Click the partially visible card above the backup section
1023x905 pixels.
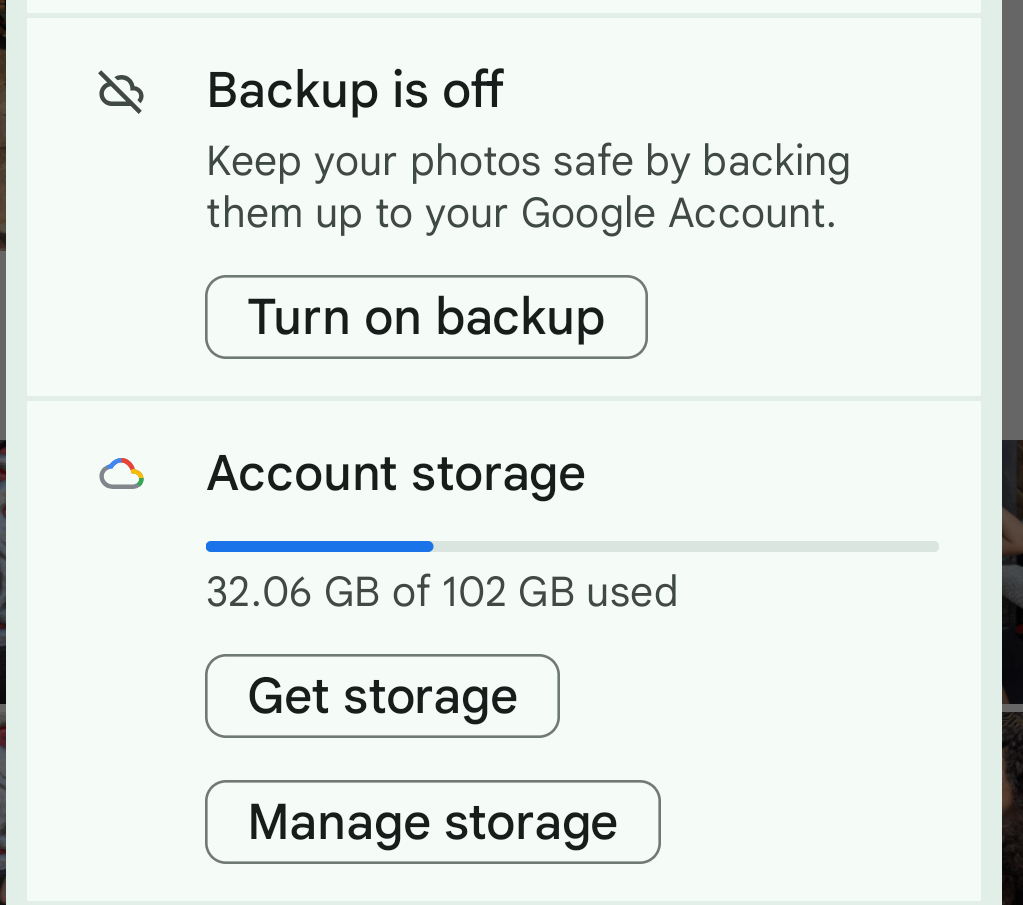tap(500, 8)
